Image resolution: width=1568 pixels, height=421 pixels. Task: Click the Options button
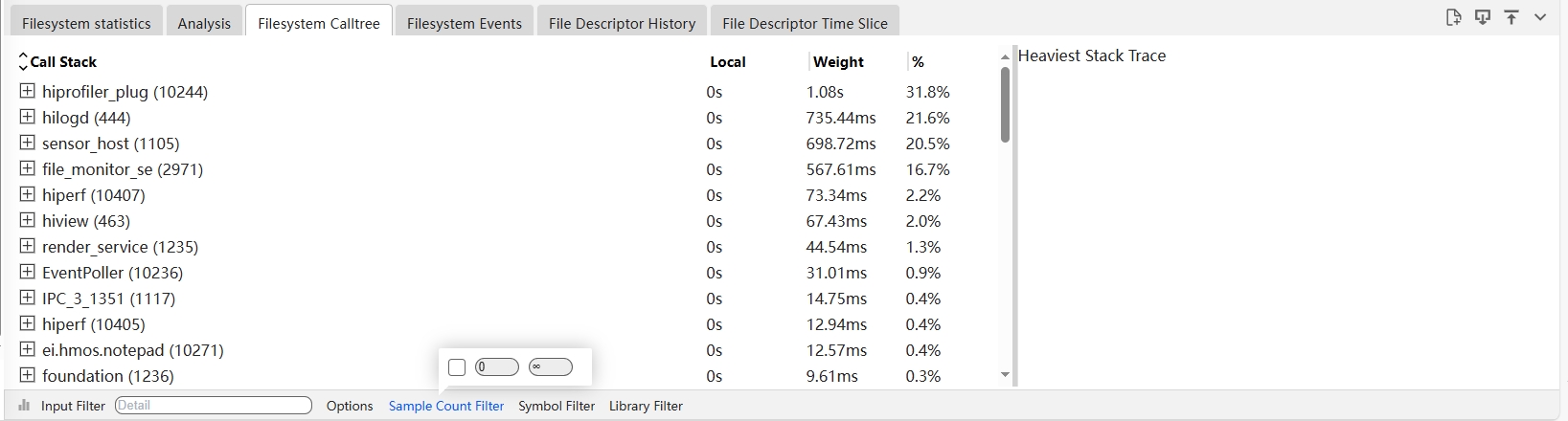pyautogui.click(x=350, y=406)
